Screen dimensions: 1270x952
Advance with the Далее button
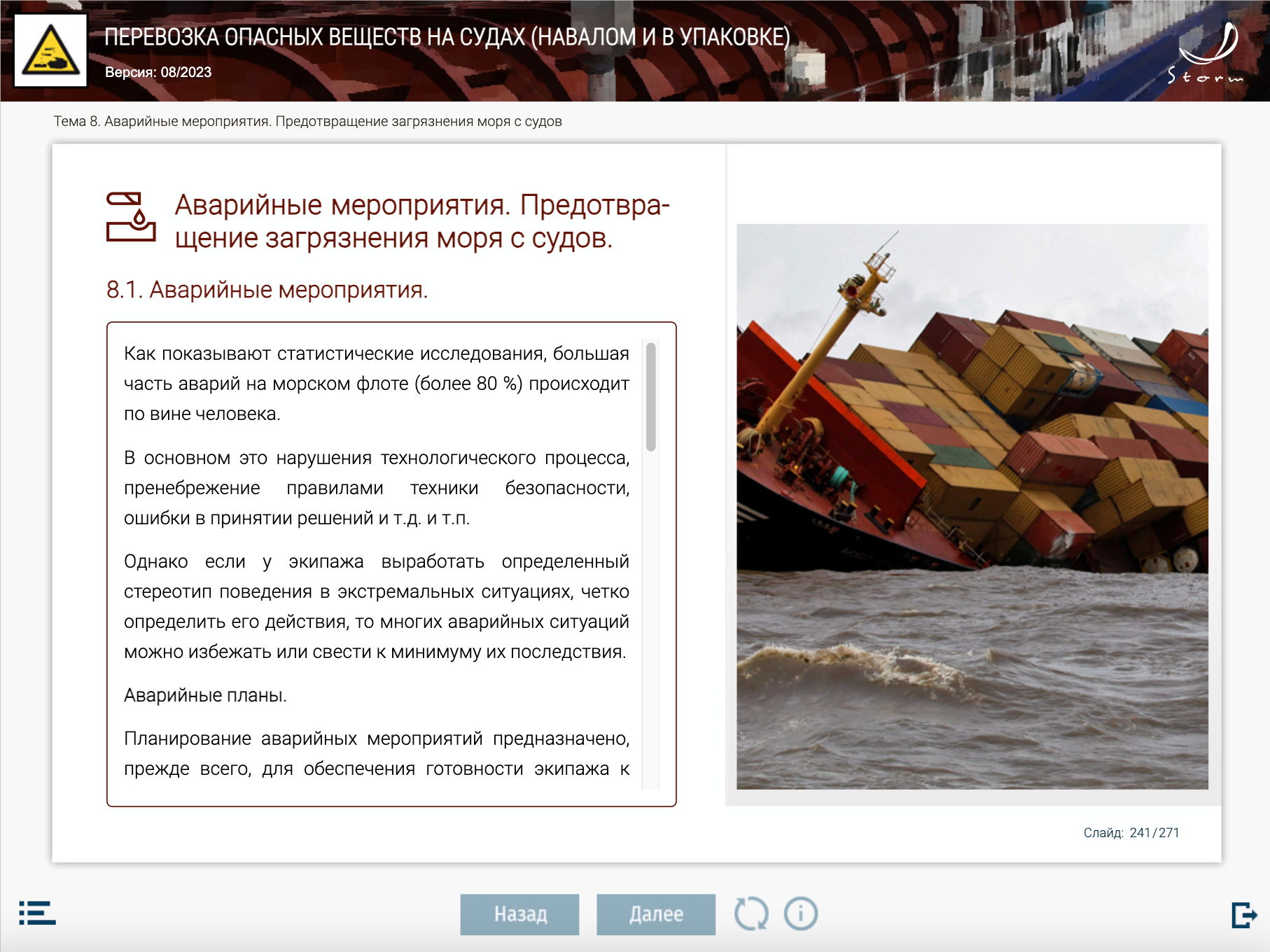(x=656, y=914)
